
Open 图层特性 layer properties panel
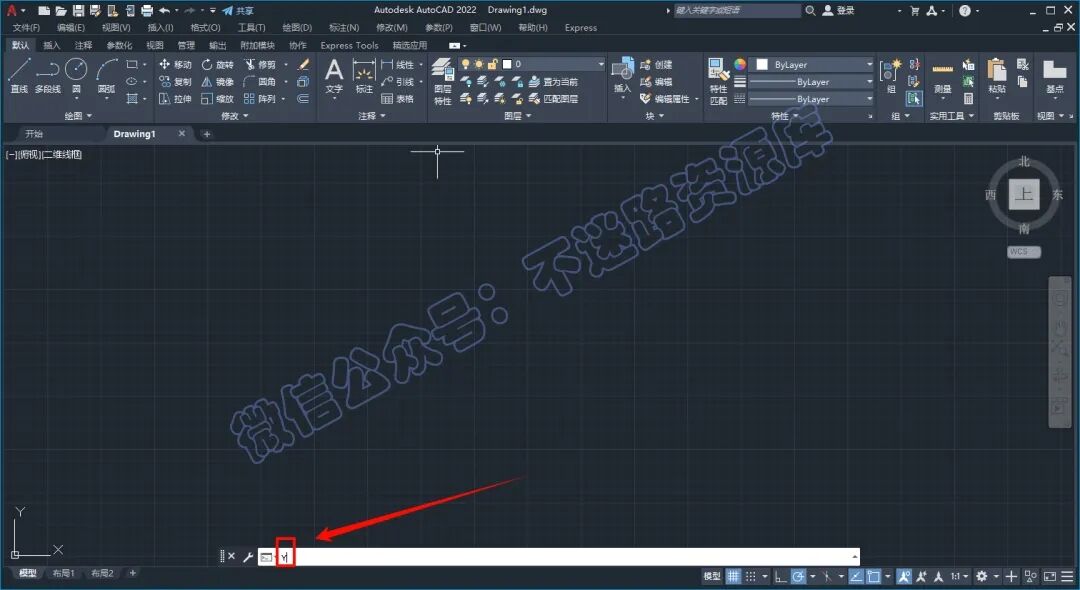click(442, 81)
